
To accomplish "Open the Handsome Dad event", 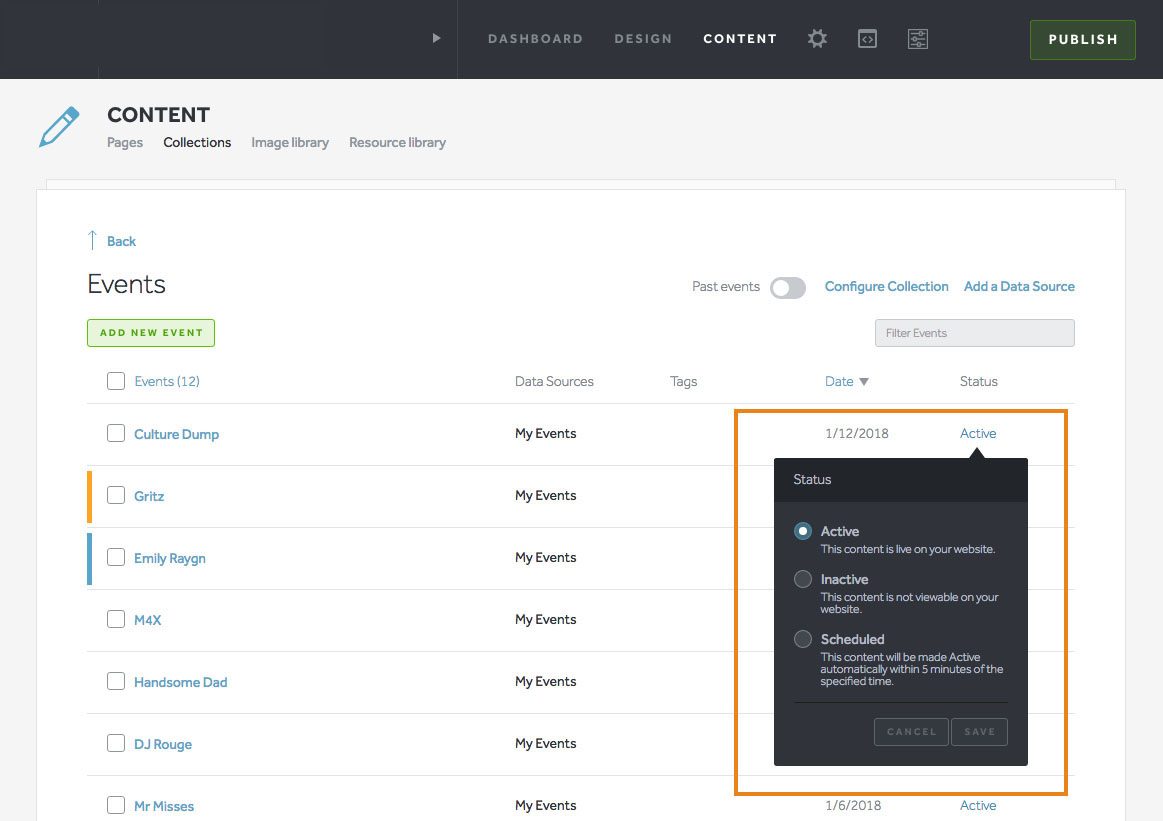I will click(x=180, y=682).
